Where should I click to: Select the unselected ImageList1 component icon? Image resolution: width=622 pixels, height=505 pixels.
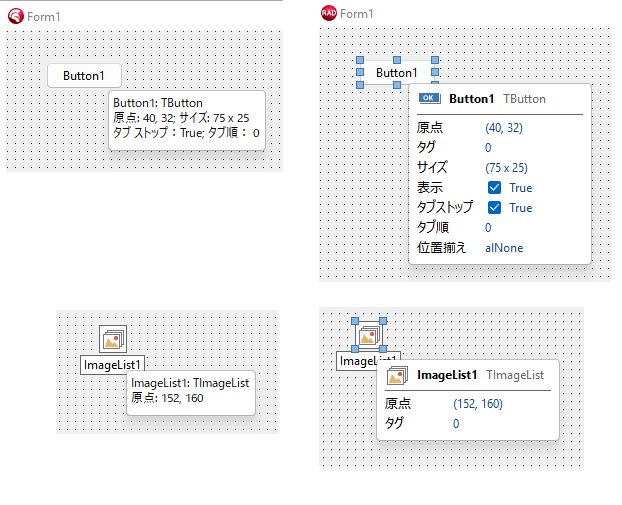tap(113, 339)
